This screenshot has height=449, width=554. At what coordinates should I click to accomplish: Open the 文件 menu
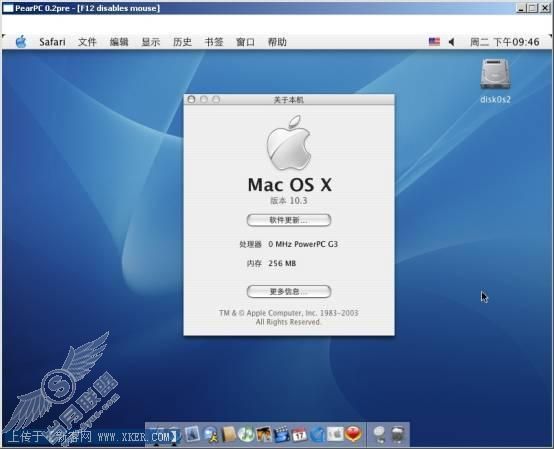(x=87, y=42)
